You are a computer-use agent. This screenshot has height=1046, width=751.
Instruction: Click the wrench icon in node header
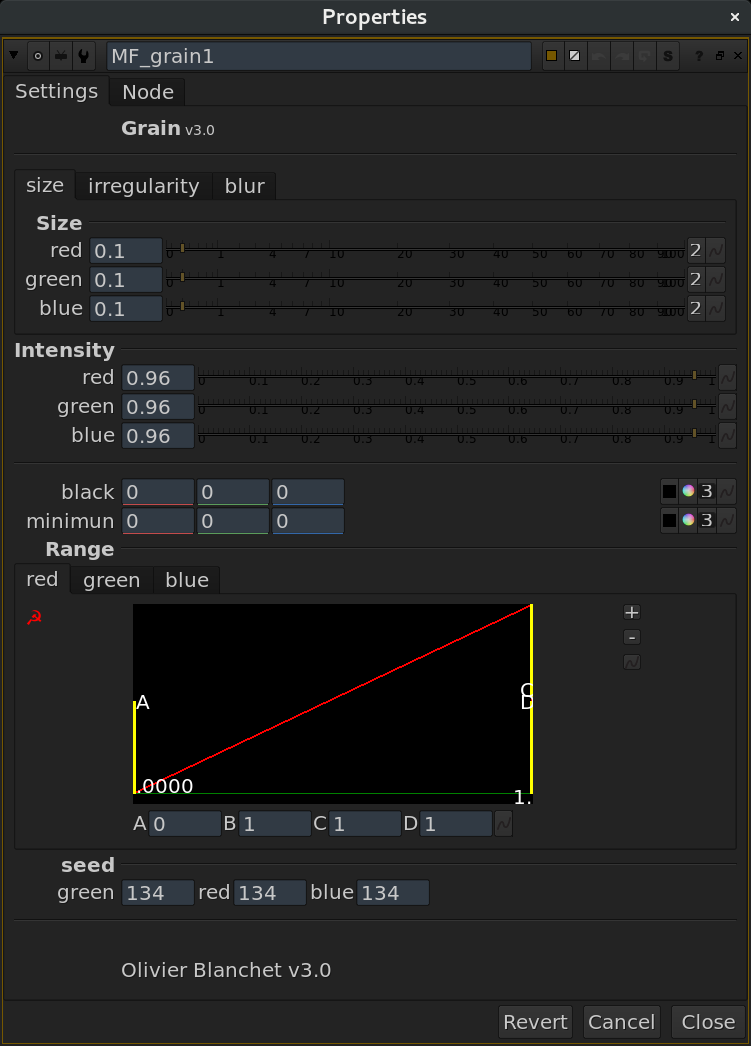point(84,56)
